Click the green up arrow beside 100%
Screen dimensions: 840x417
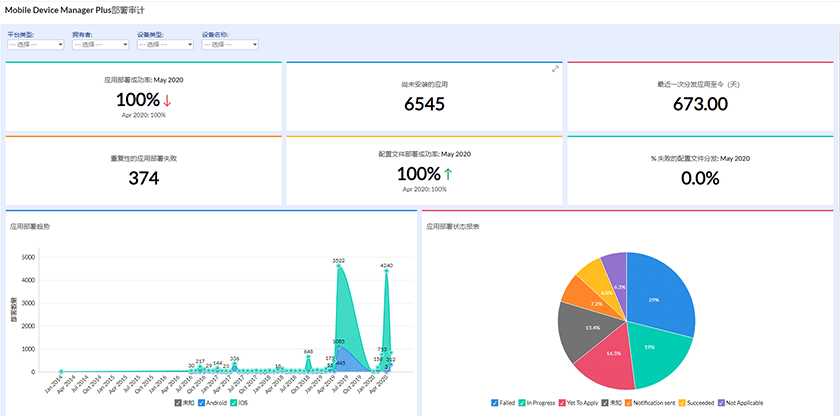tap(448, 174)
